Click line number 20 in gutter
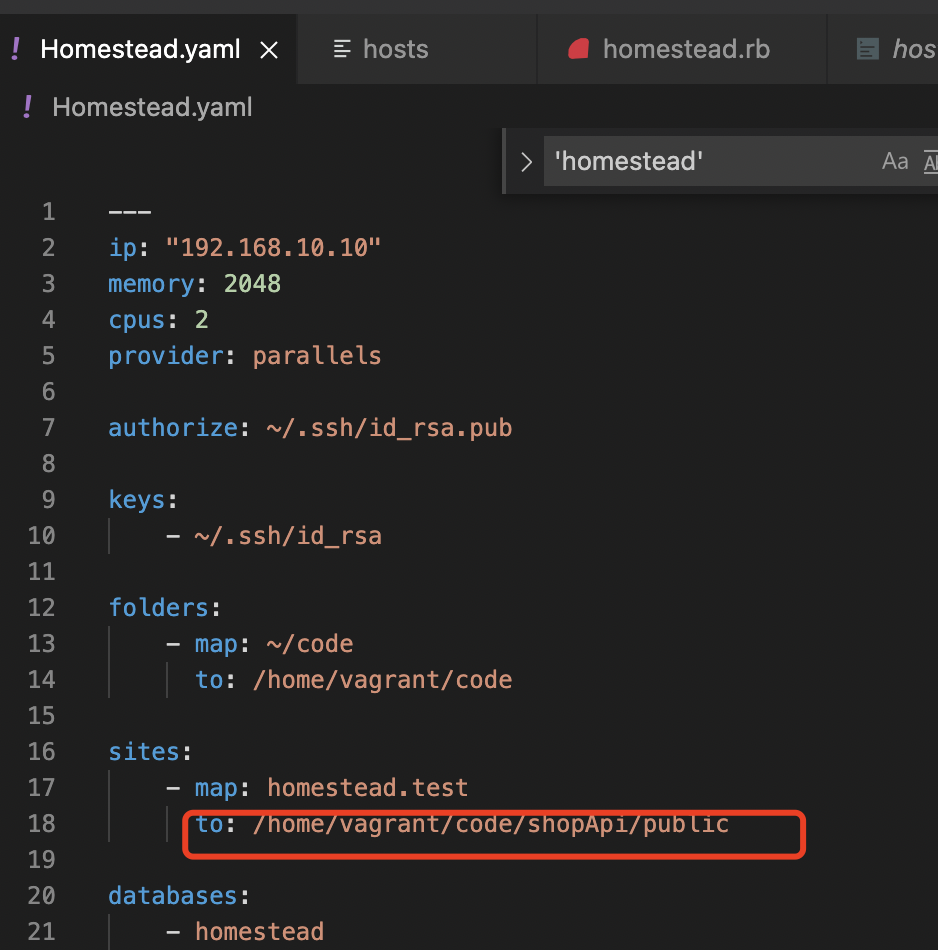Viewport: 938px width, 950px height. (41, 895)
